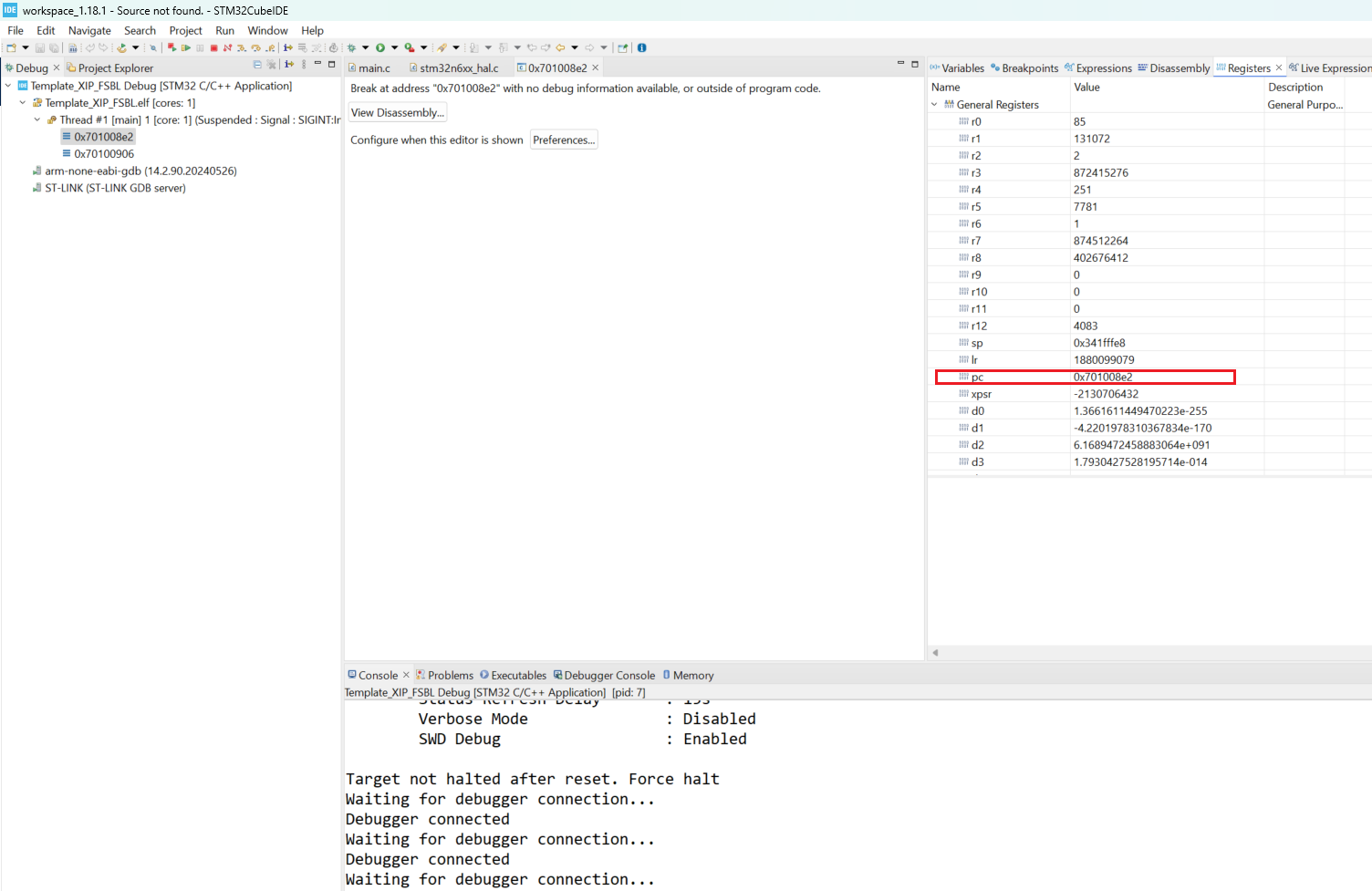
Task: Minimize the Debug view panel
Action: (317, 63)
